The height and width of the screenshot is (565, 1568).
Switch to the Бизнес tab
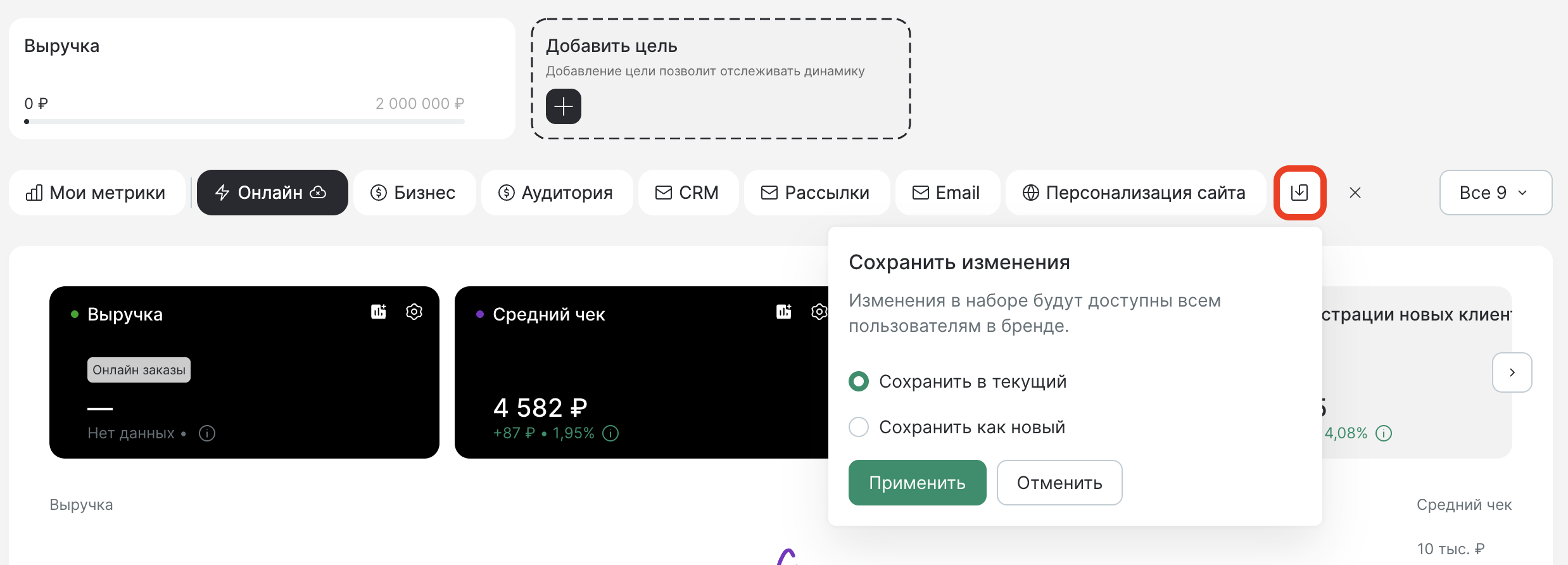(414, 193)
